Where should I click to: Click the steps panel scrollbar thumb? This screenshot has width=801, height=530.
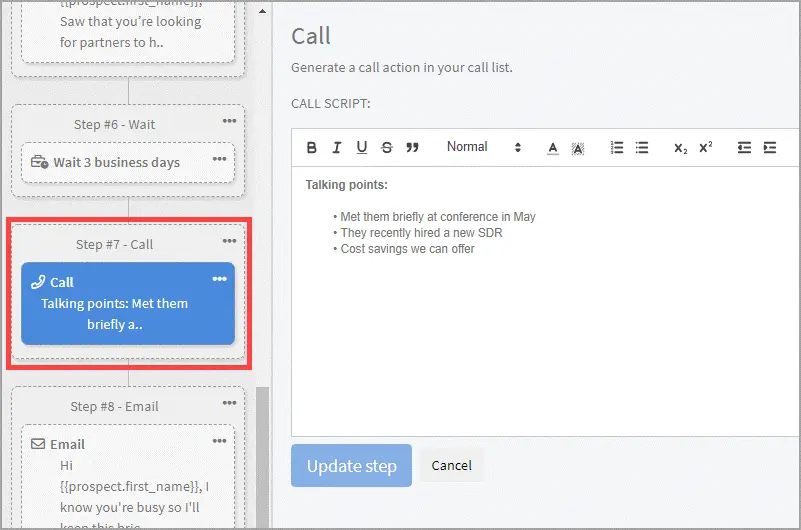(263, 457)
